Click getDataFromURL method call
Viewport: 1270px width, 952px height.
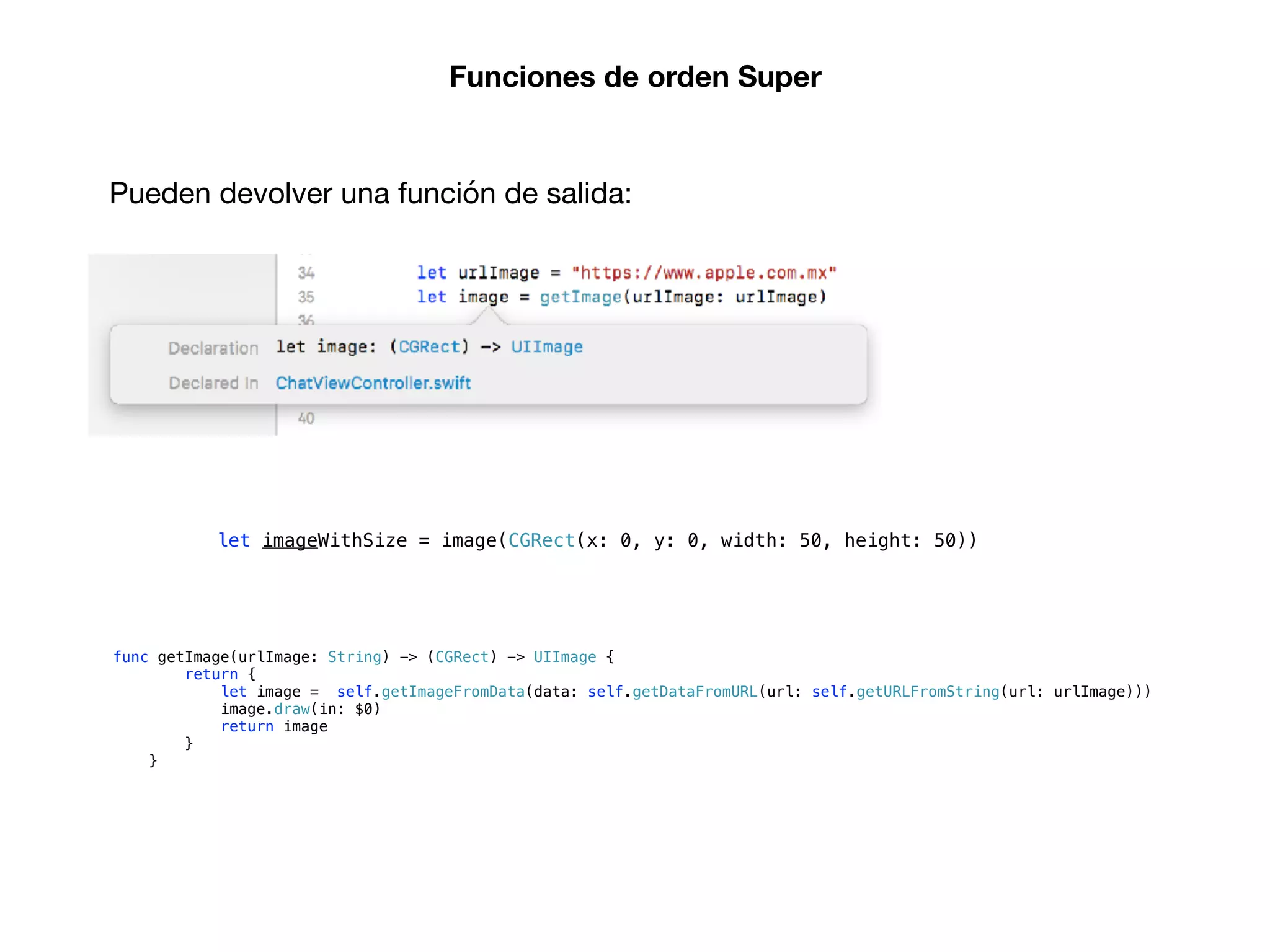click(x=695, y=692)
